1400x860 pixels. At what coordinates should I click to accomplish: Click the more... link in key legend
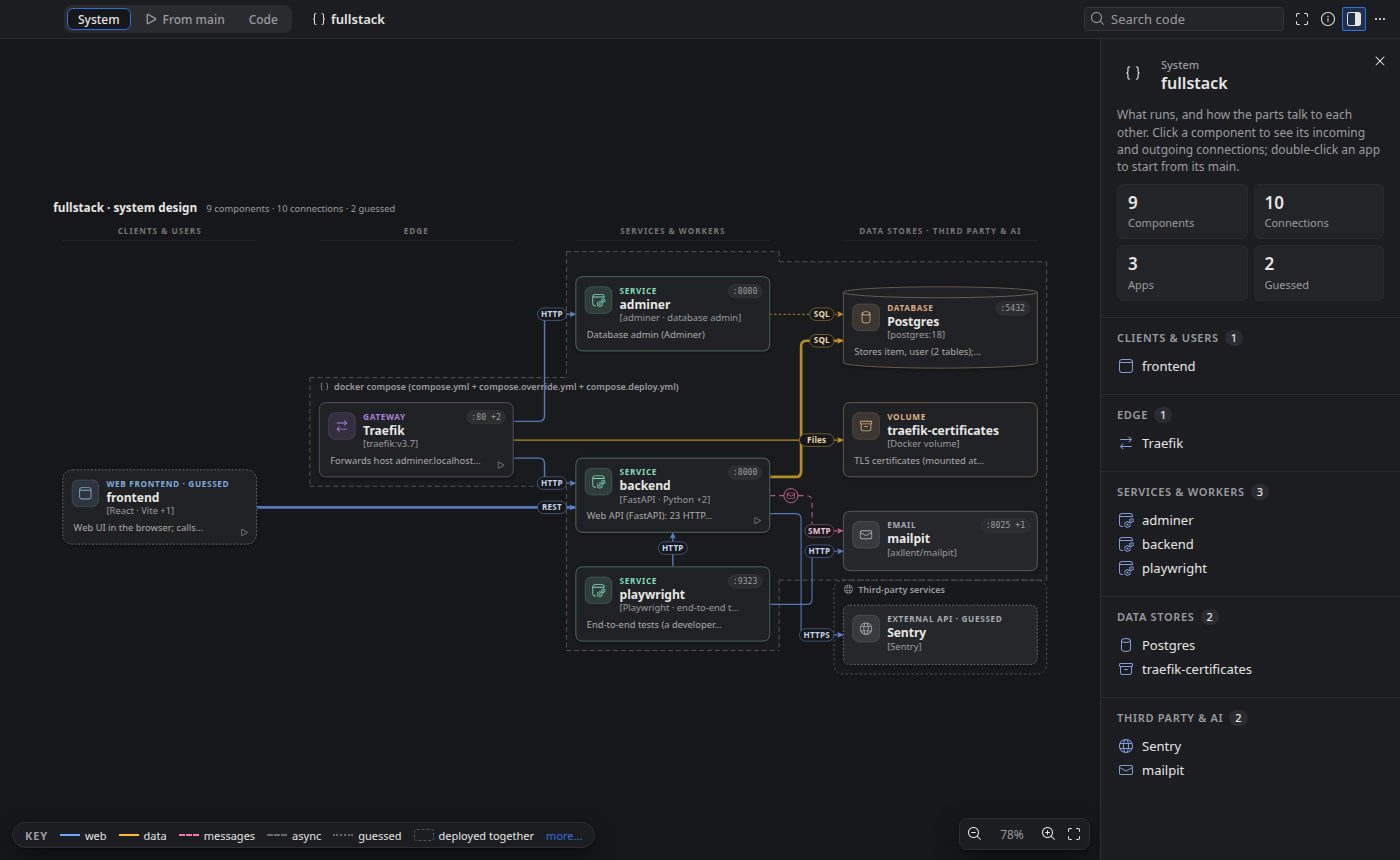pos(564,836)
